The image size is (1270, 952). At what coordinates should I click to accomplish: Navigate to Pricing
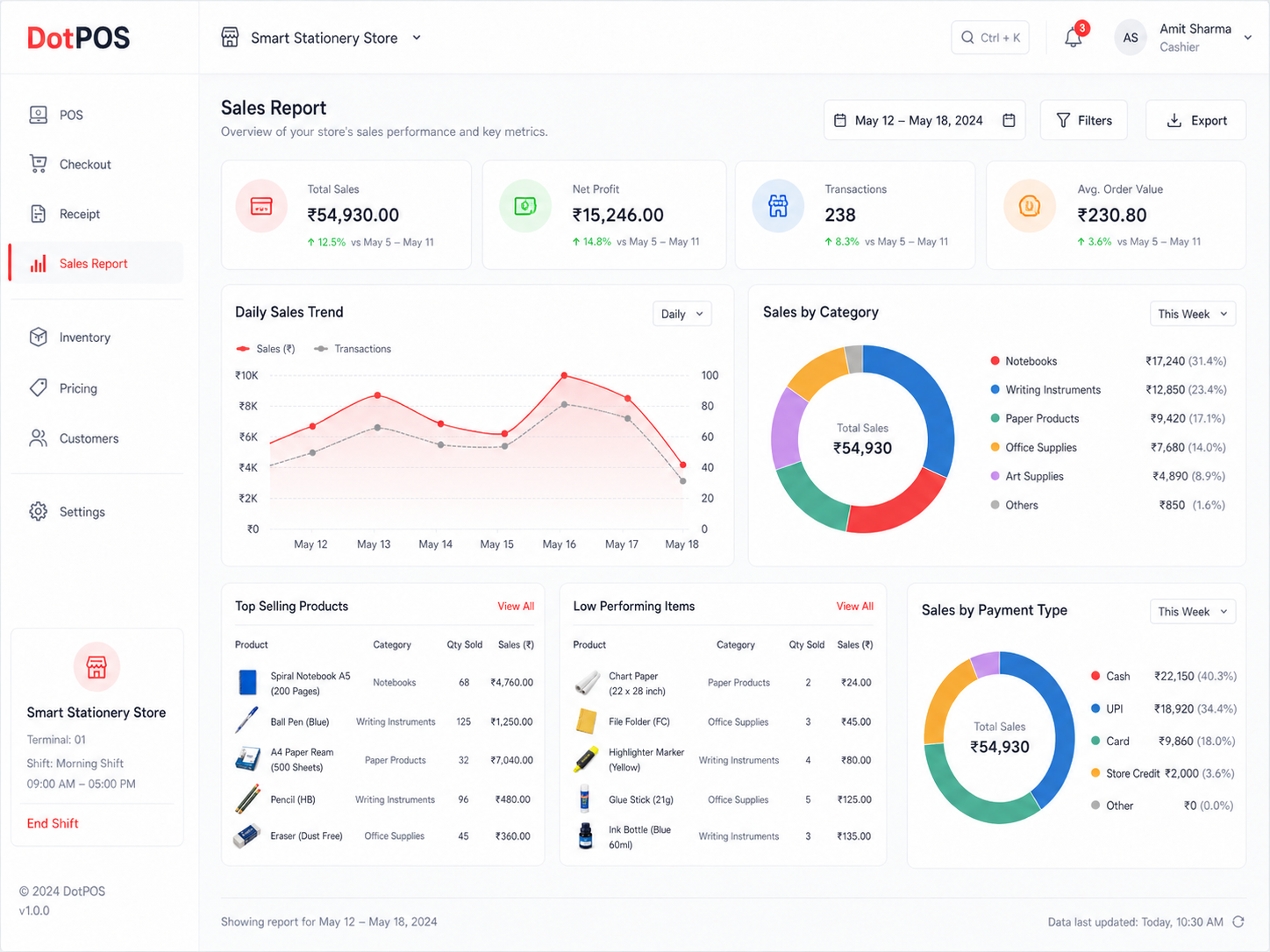pyautogui.click(x=96, y=388)
